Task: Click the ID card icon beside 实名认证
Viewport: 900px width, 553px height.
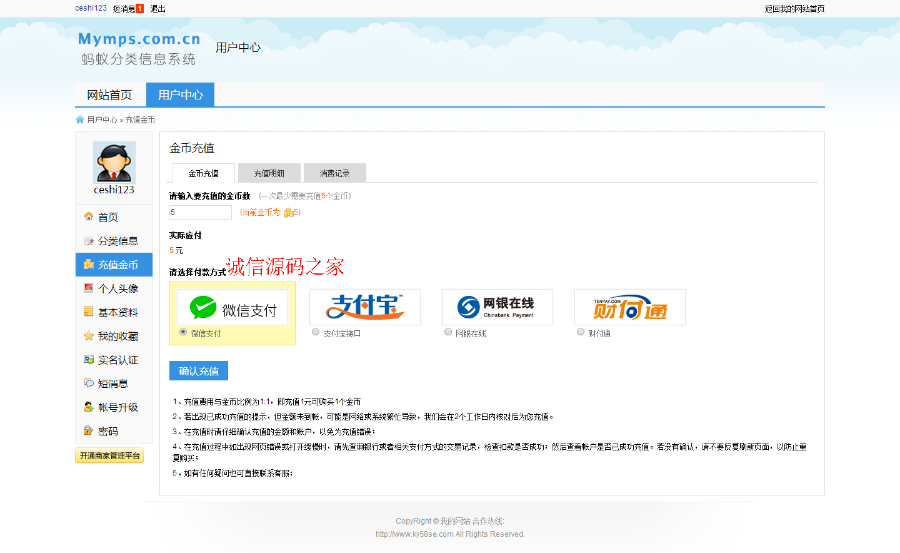Action: point(88,359)
